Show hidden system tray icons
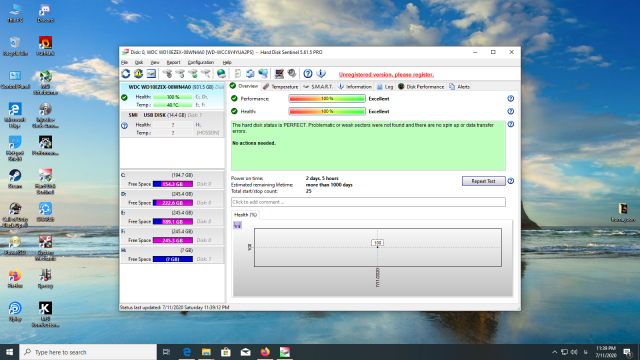 554,352
